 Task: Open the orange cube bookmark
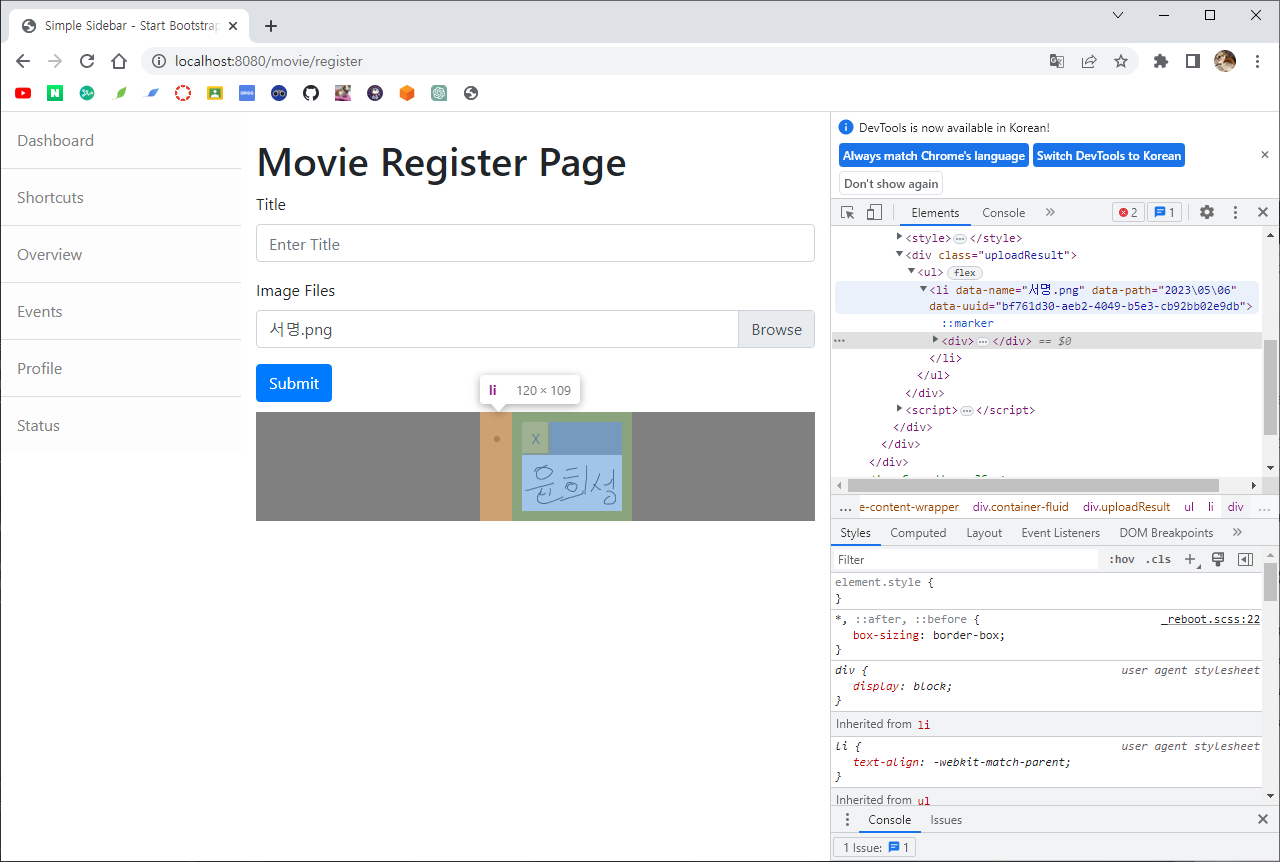[x=407, y=93]
